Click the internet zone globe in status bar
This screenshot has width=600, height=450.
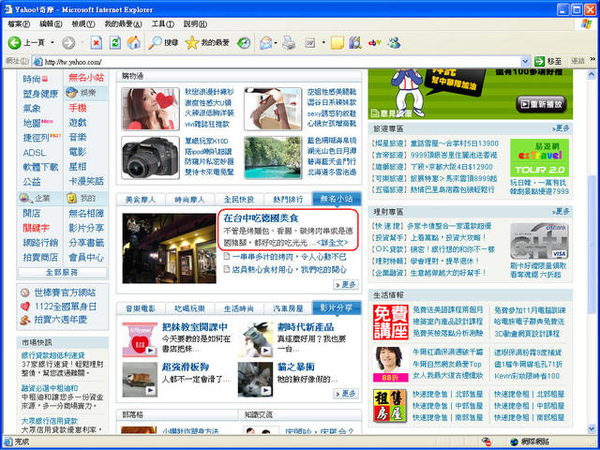(514, 442)
